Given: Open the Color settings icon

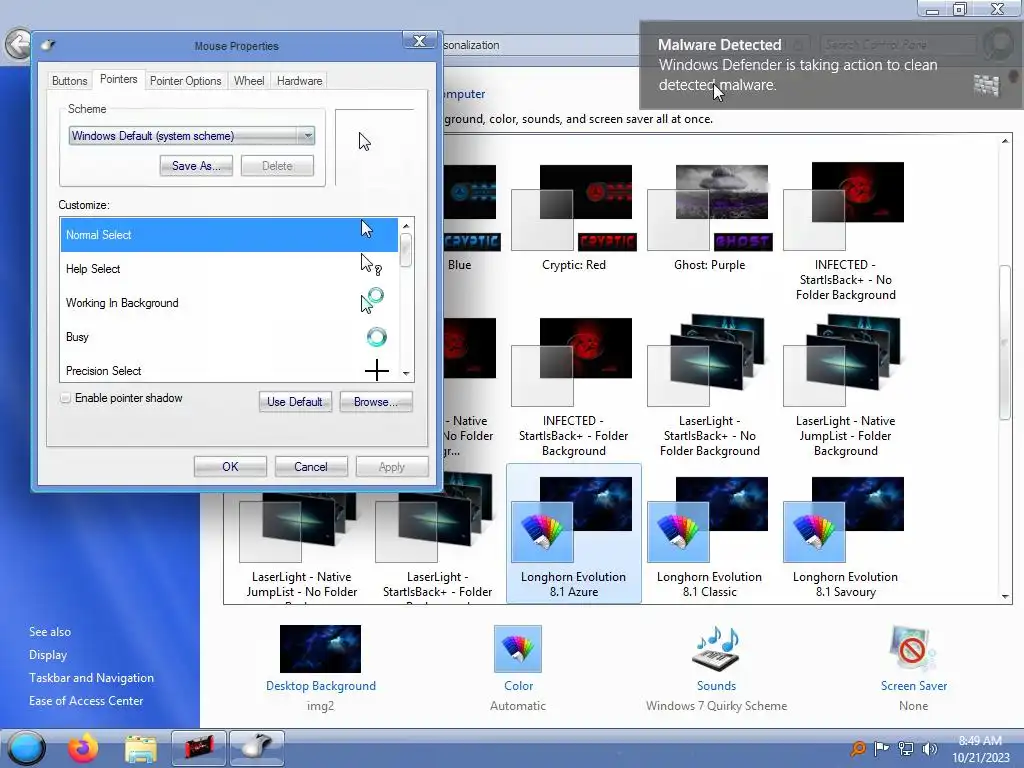Looking at the screenshot, I should 518,648.
